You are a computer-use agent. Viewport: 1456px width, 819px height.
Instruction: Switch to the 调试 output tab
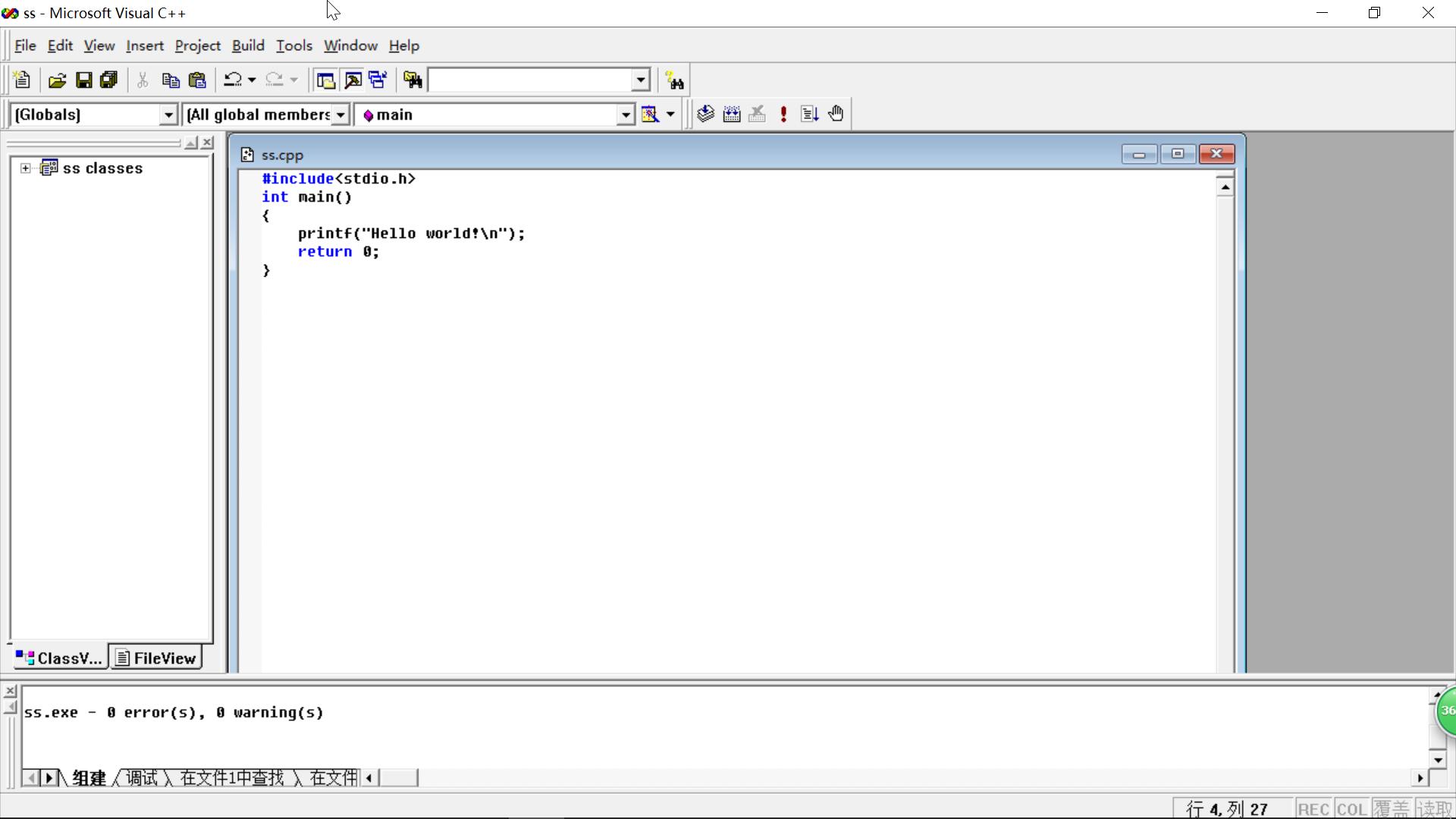pyautogui.click(x=142, y=778)
